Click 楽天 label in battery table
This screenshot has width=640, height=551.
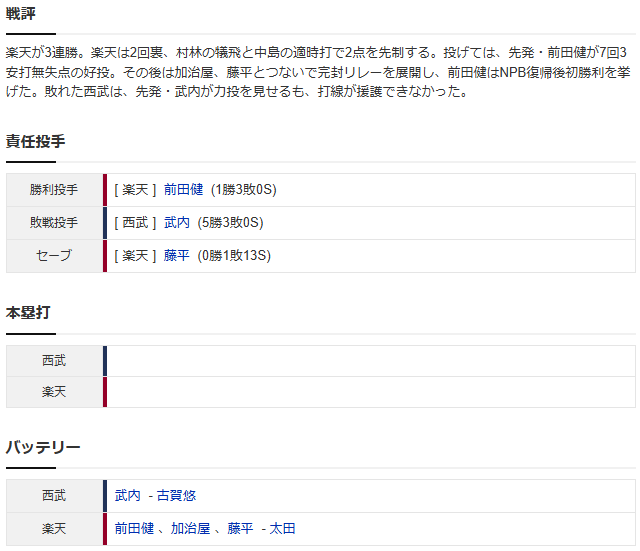[x=54, y=529]
